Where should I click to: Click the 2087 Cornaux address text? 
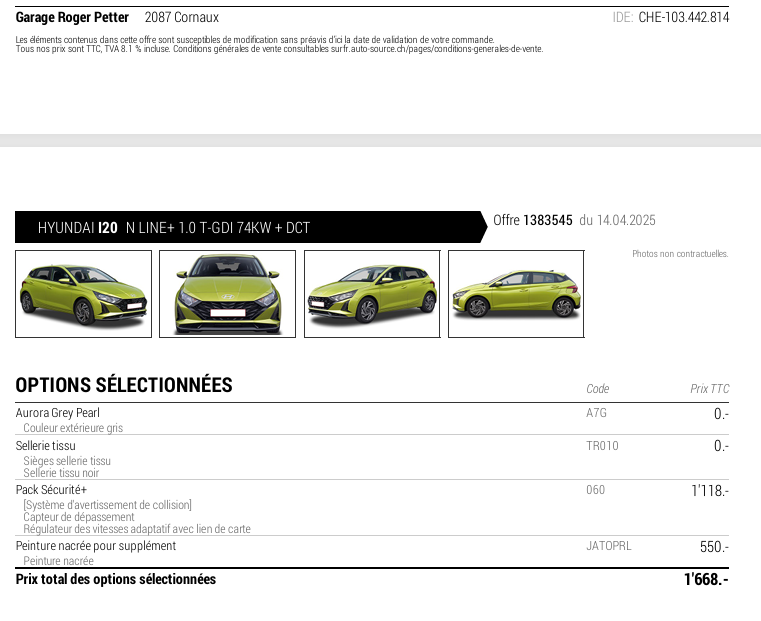[x=182, y=17]
